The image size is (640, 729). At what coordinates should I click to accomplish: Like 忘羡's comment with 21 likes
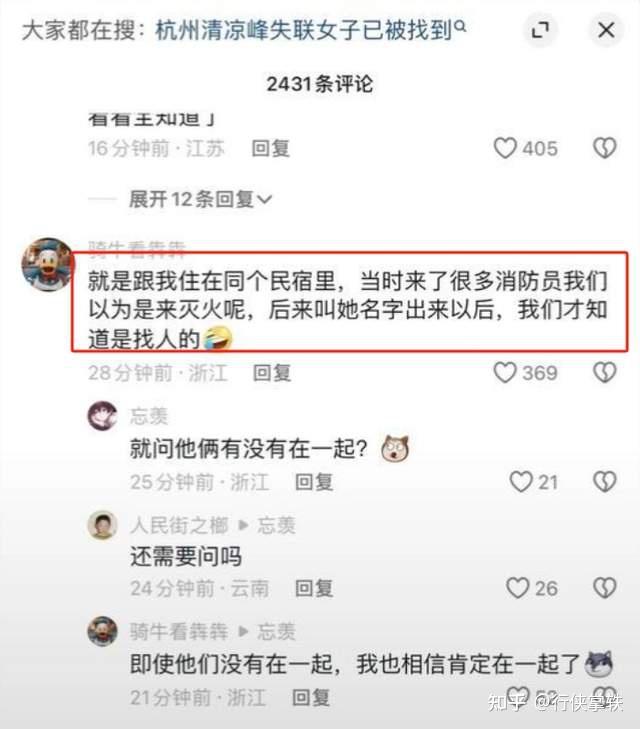coord(521,482)
